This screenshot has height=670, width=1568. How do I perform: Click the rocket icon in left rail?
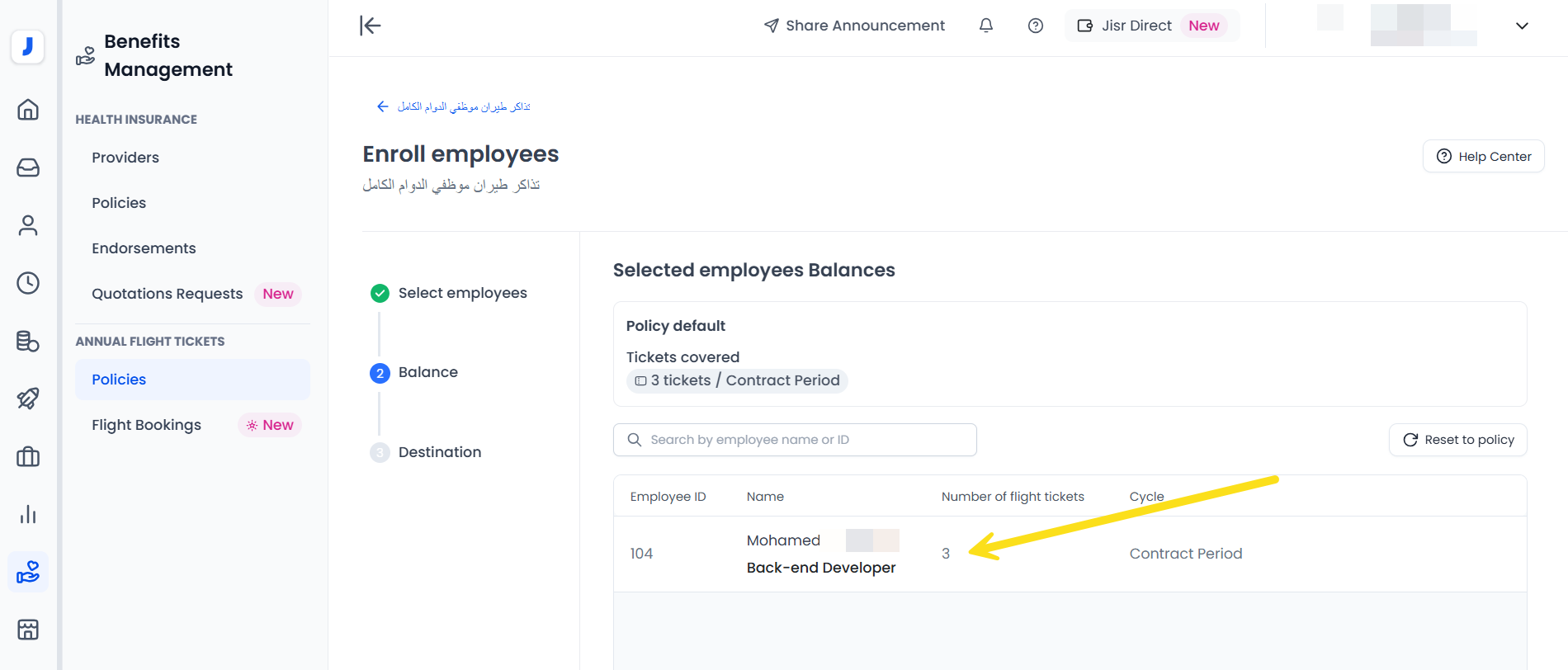28,399
